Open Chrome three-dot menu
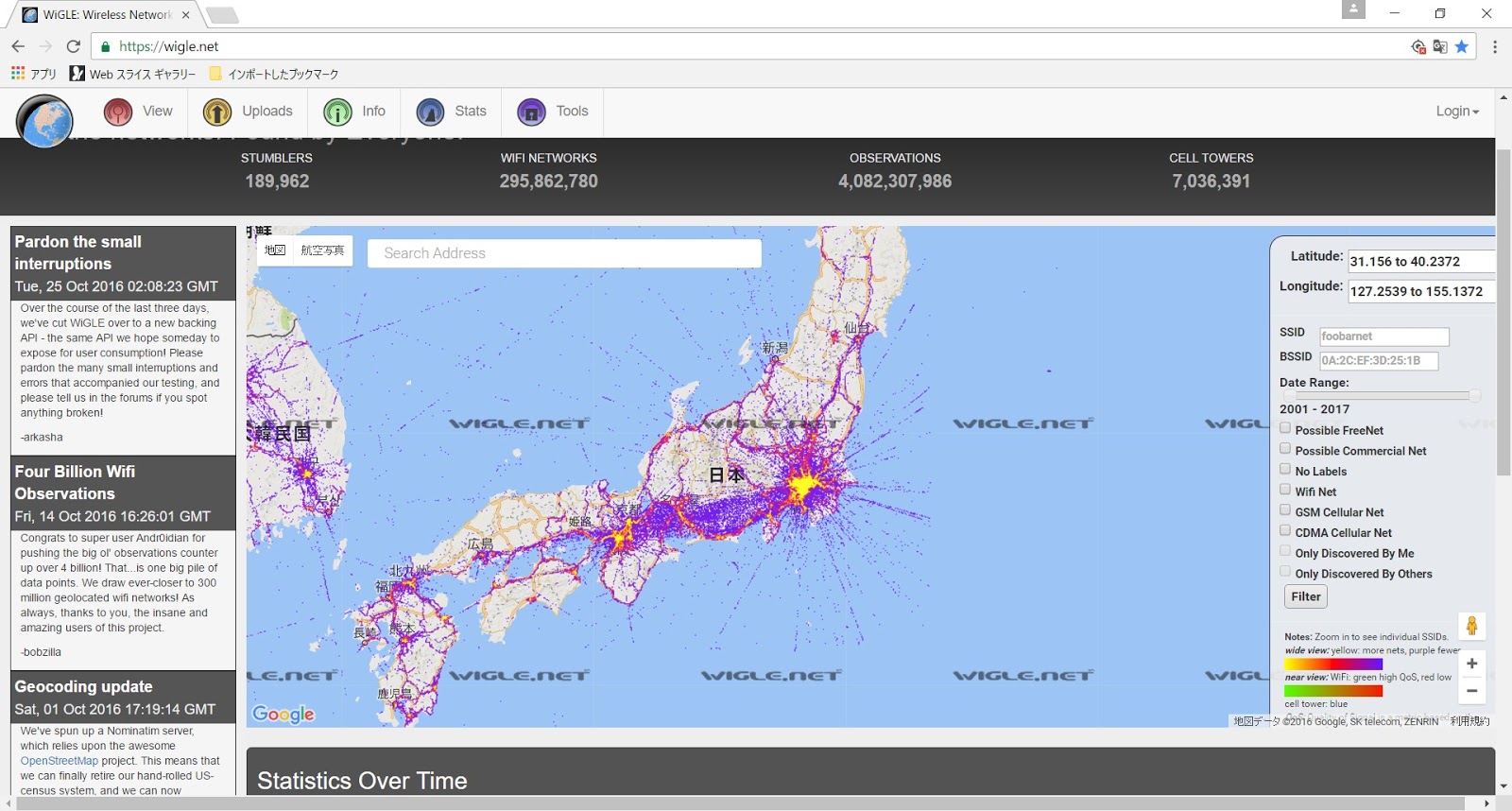 pyautogui.click(x=1494, y=46)
